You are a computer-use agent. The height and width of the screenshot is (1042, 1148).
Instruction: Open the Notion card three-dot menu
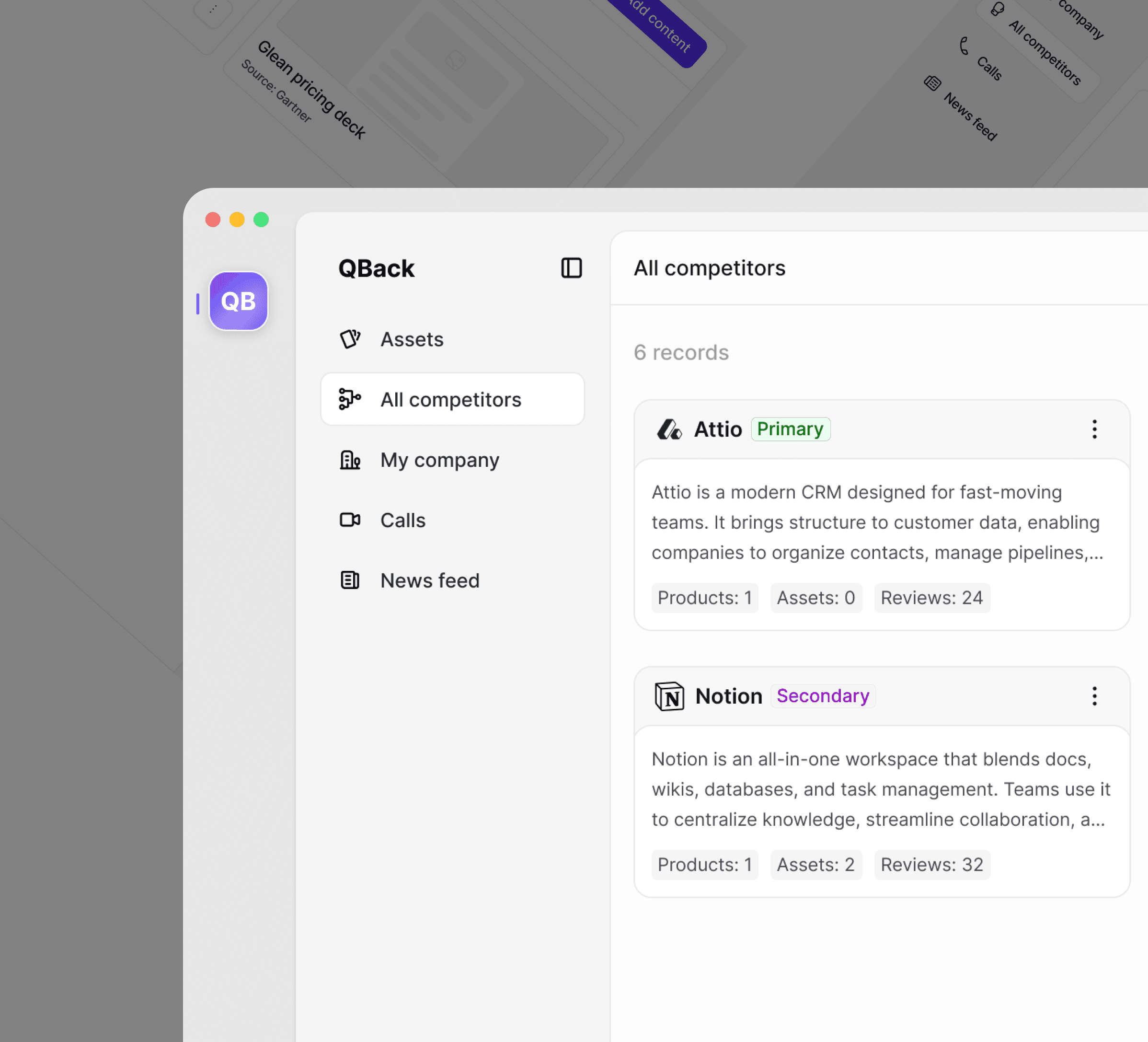tap(1094, 696)
